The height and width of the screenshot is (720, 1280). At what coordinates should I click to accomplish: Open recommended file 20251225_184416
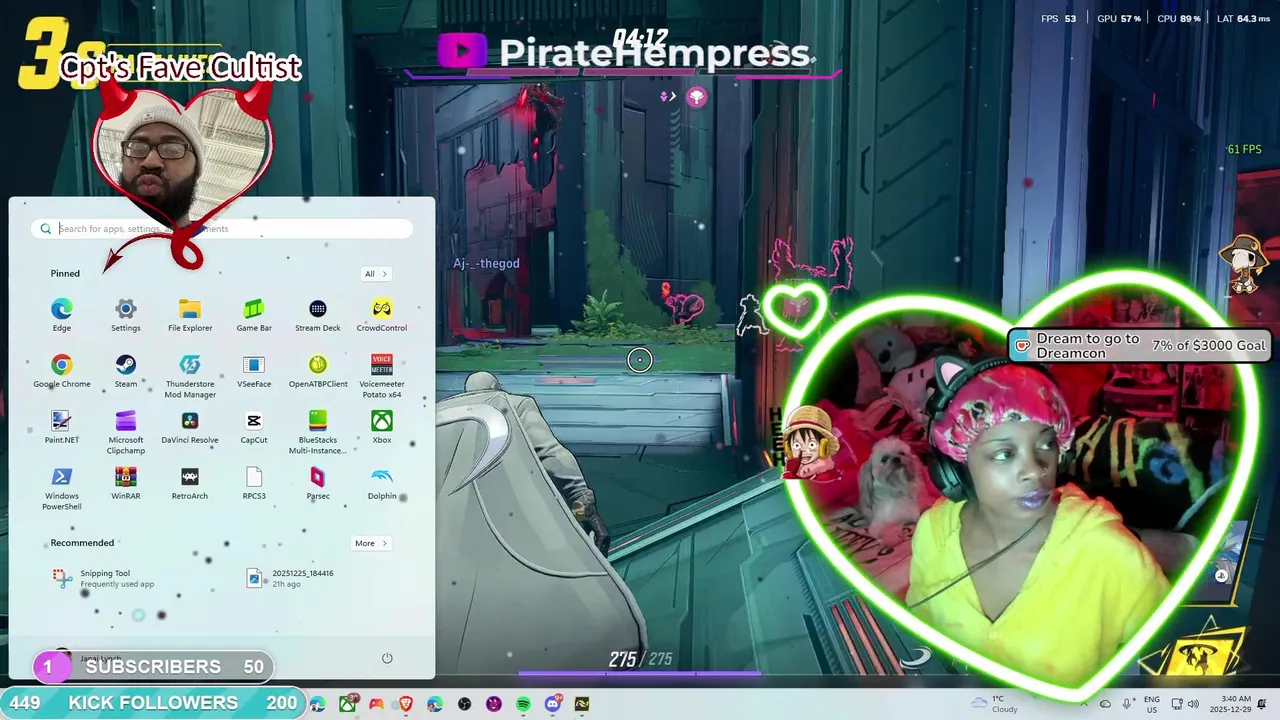[x=290, y=578]
